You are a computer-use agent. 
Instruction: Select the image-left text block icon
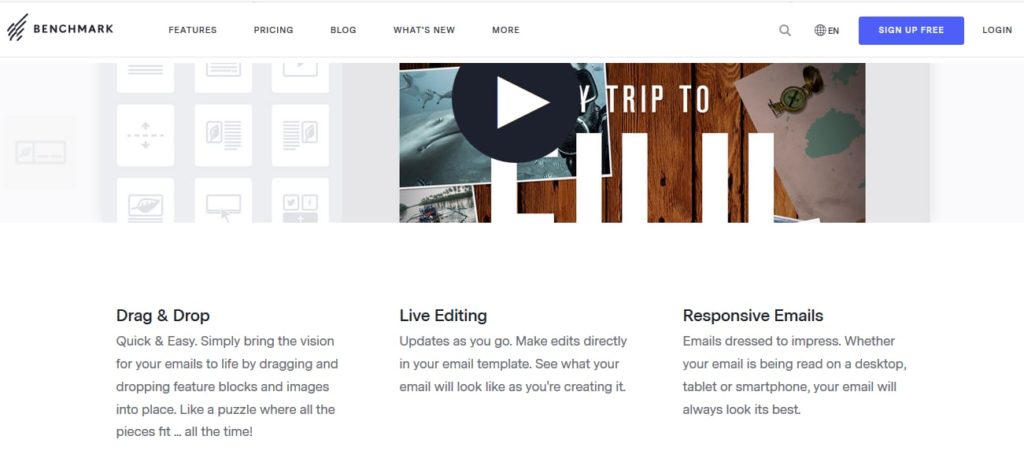(x=223, y=135)
